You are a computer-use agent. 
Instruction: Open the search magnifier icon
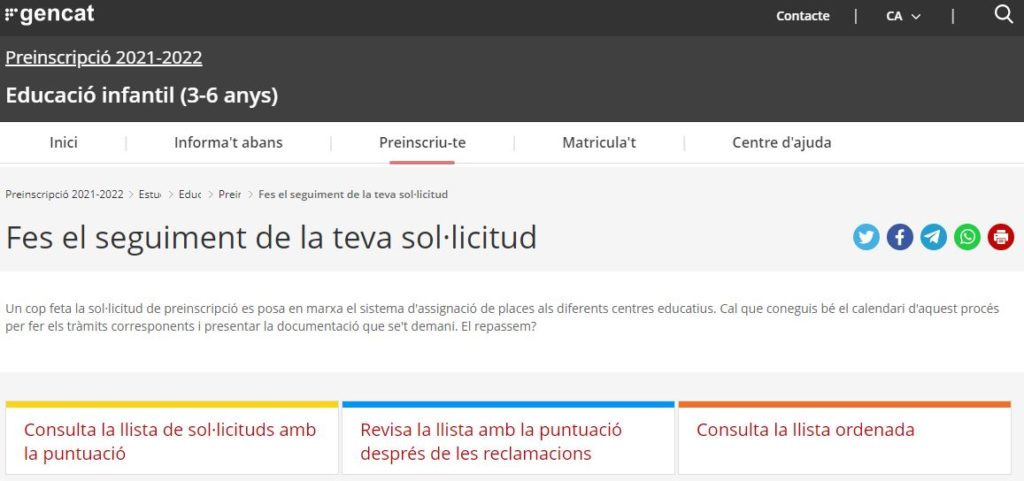[1003, 14]
